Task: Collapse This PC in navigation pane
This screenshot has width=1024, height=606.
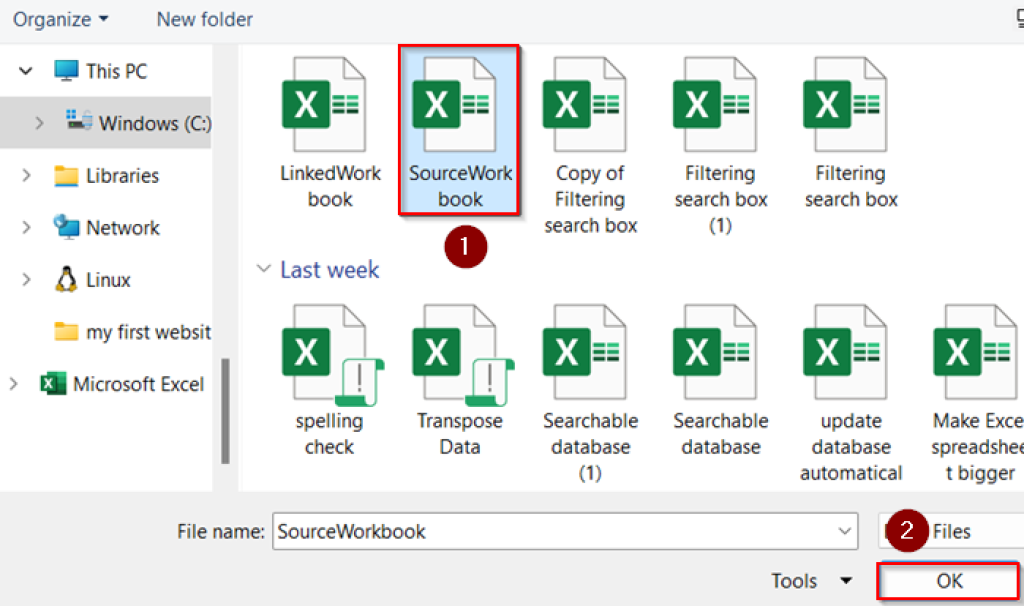Action: pos(24,70)
